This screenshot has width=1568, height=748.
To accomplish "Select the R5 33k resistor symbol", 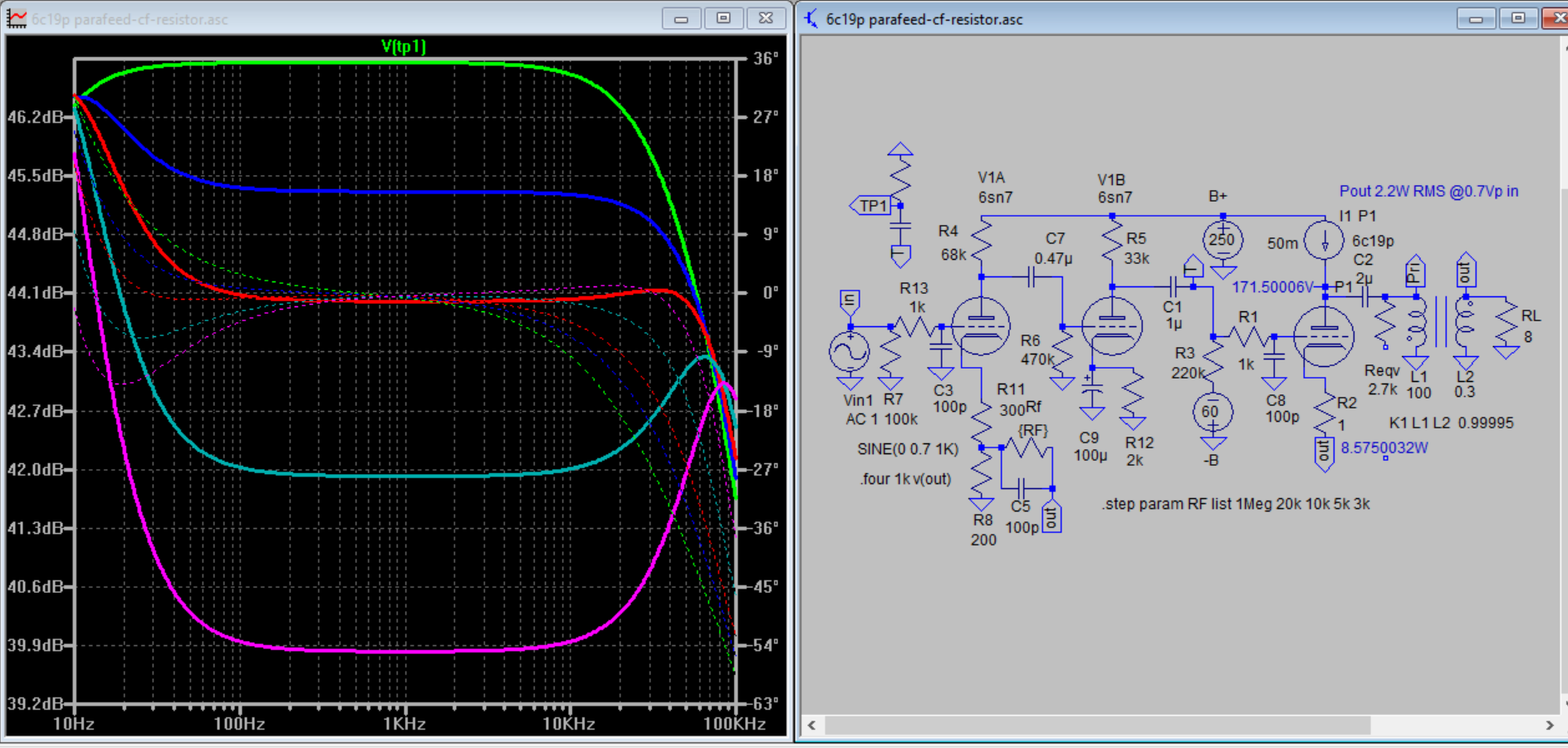I will [1112, 241].
